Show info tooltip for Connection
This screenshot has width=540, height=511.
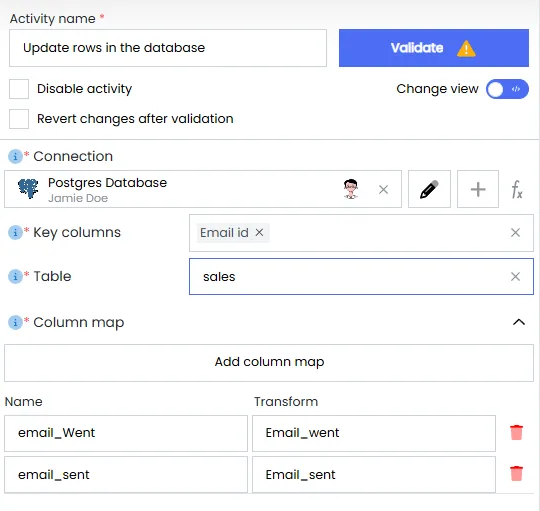tap(15, 157)
